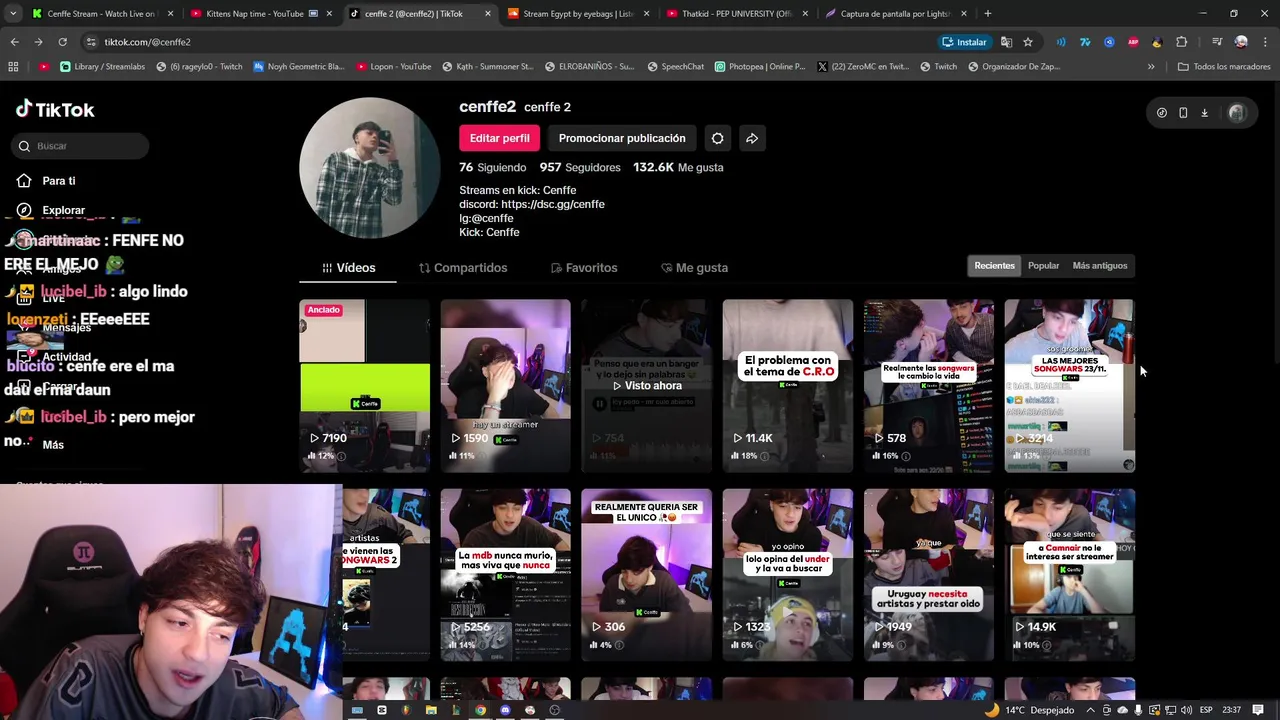Click the share profile arrow icon
The image size is (1280, 720).
click(752, 138)
